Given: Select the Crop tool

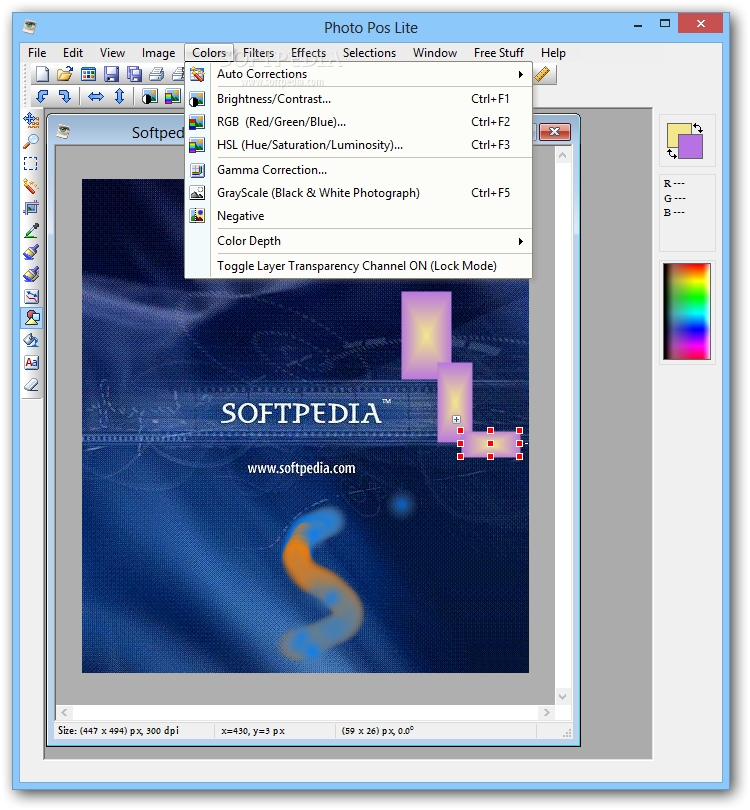Looking at the screenshot, I should click(x=31, y=208).
